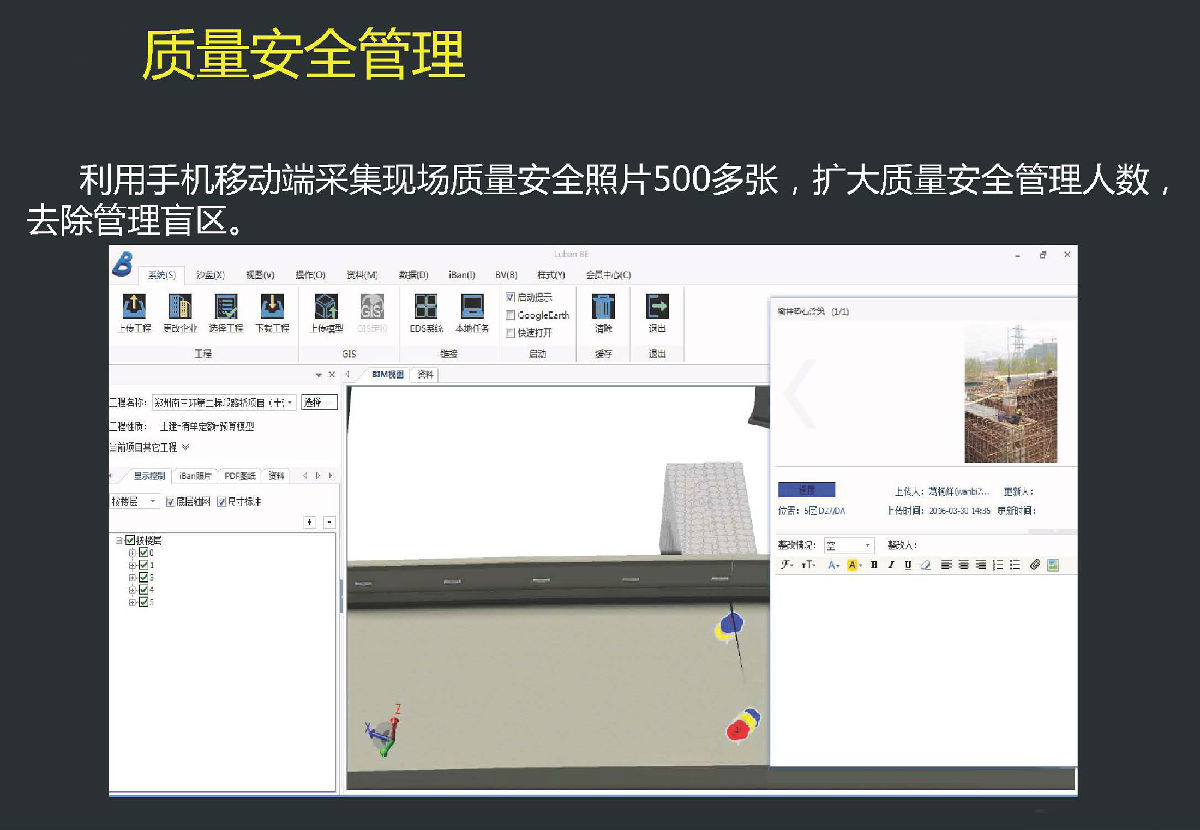Expand tree node for floor 1
Image resolution: width=1200 pixels, height=830 pixels.
click(131, 565)
